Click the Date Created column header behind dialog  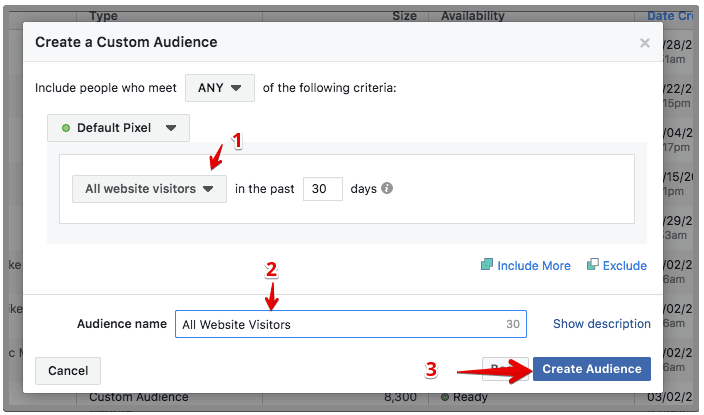click(x=670, y=16)
